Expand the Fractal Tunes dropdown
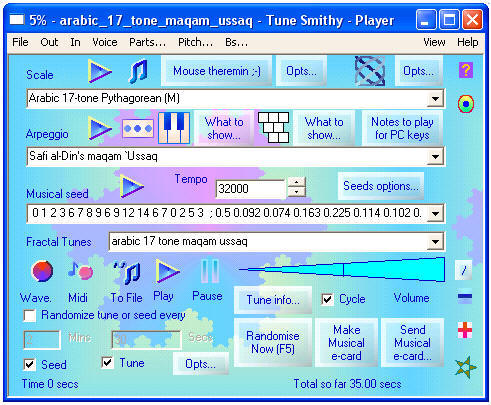491x405 pixels. click(x=435, y=242)
